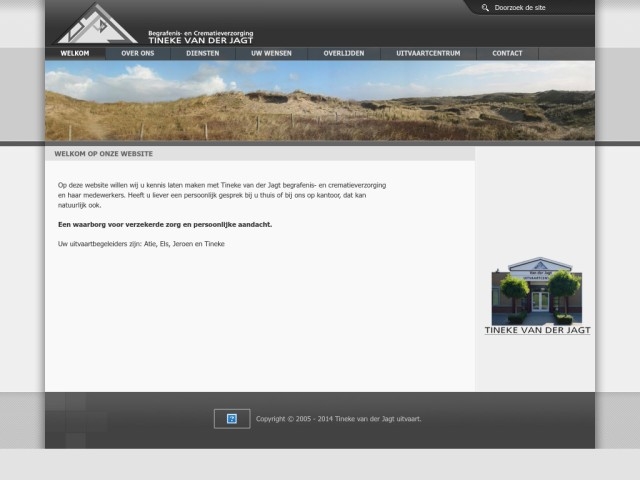Click the blue question mark icon in footer
Screen dimensions: 640x480
click(231, 419)
